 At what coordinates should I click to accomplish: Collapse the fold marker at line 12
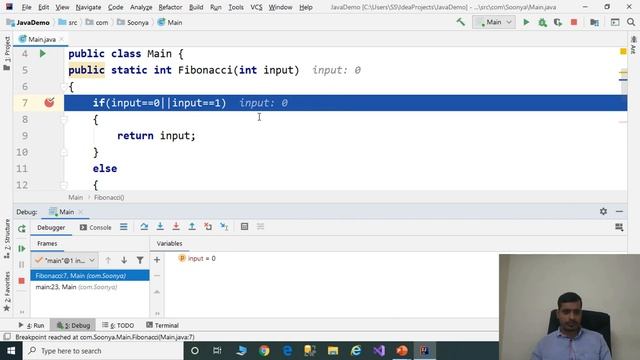click(63, 185)
